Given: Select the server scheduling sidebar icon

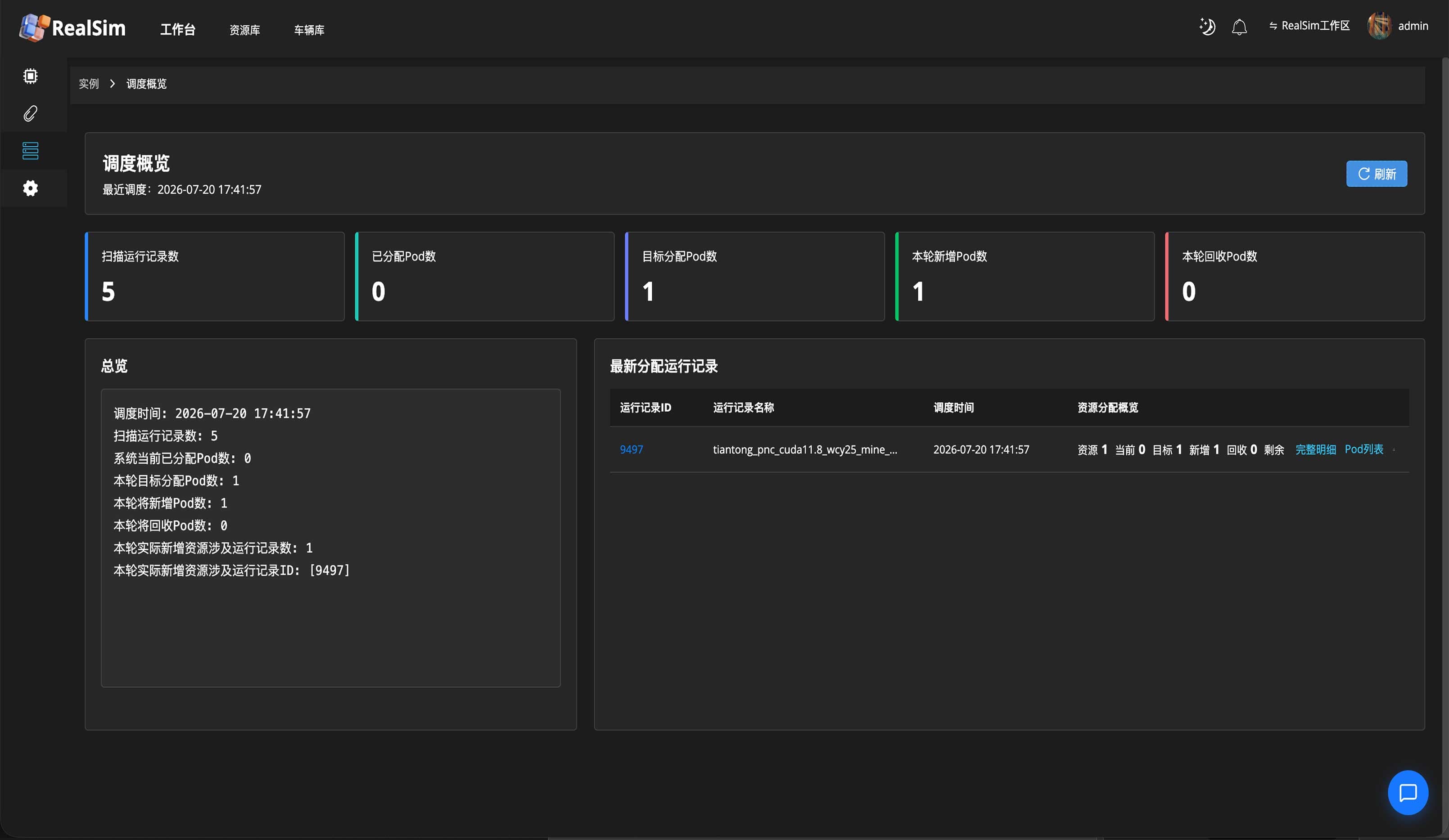Looking at the screenshot, I should [31, 151].
